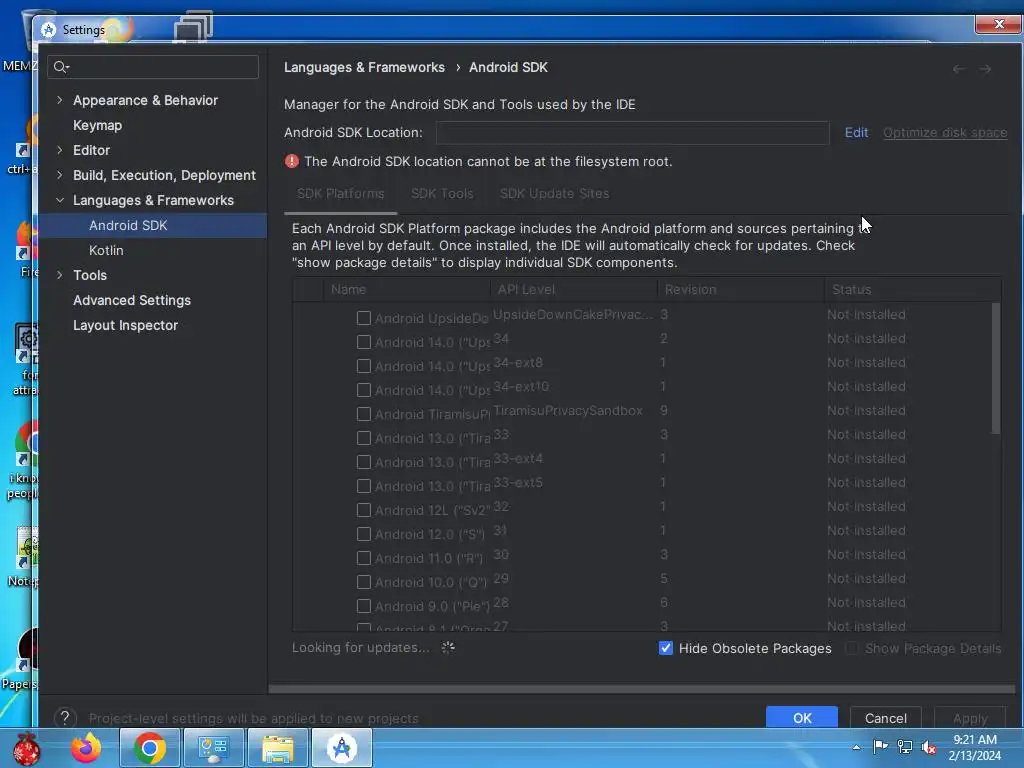Check the Android 12.0 ("S") checkbox

[x=364, y=534]
